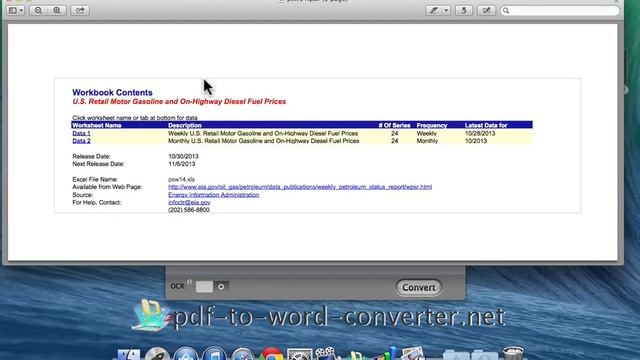Show the markup edit toolbar
The width and height of the screenshot is (640, 360).
(486, 10)
